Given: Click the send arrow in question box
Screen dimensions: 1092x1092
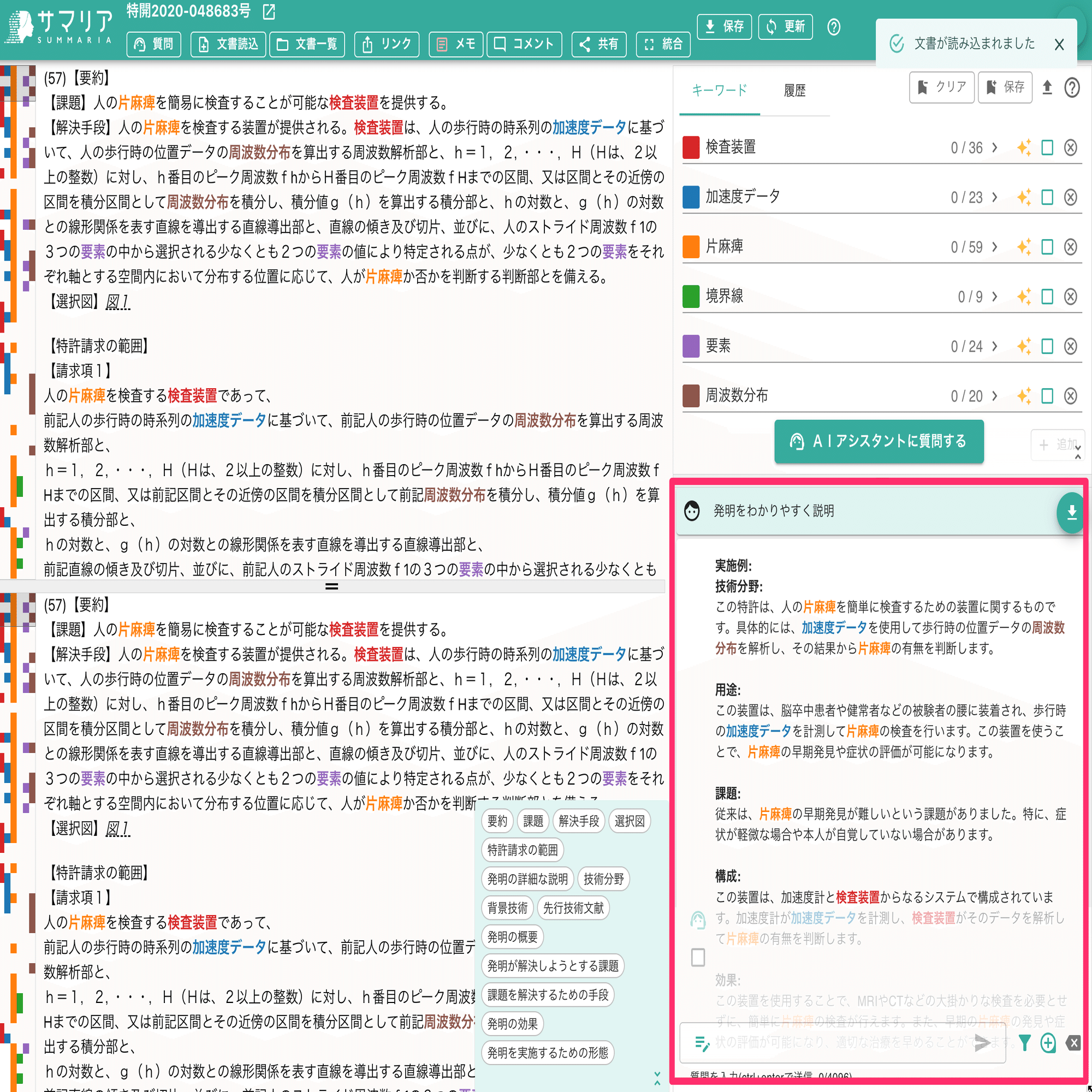Looking at the screenshot, I should tap(983, 1043).
